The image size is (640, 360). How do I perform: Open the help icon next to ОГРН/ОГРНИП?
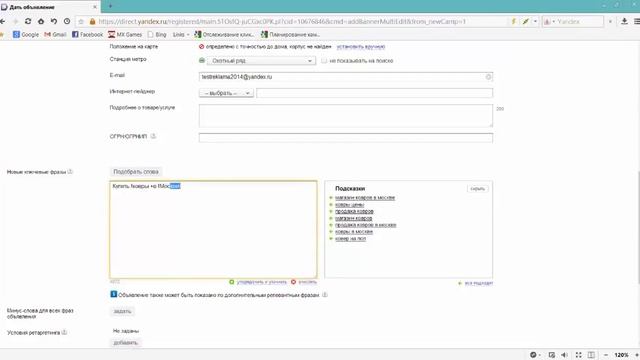point(153,136)
